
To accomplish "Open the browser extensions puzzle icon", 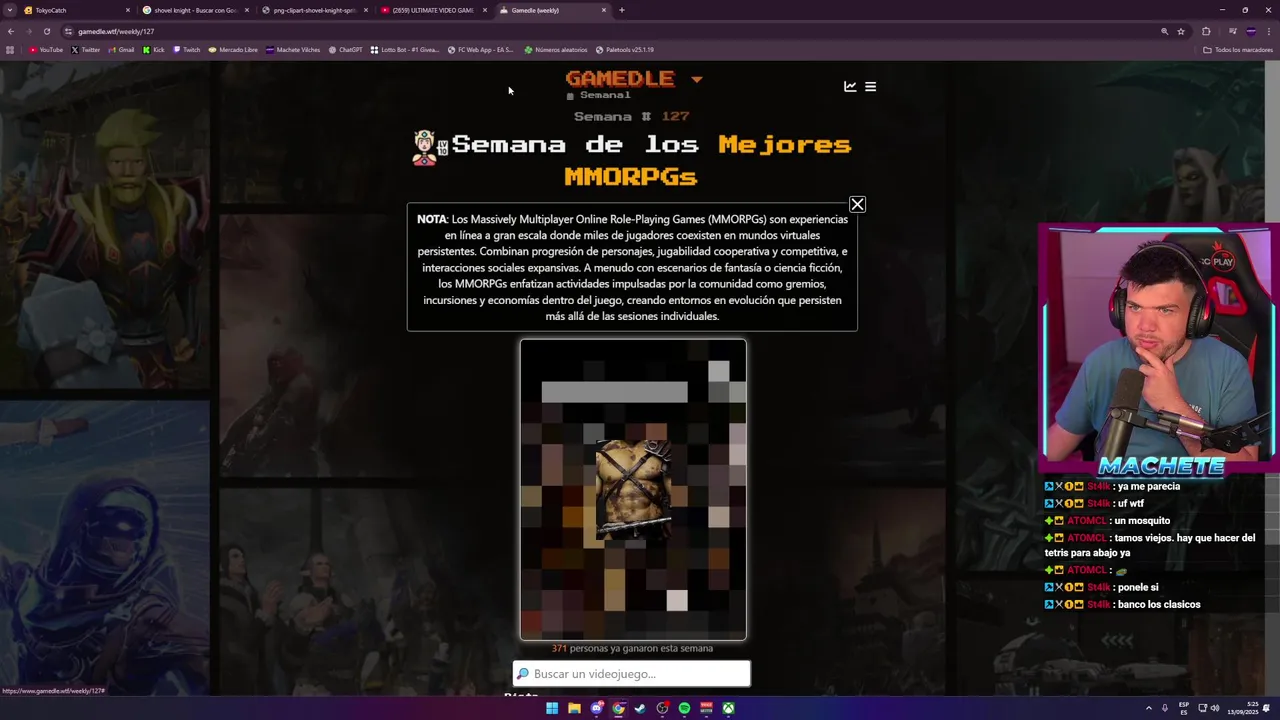I will tap(1206, 31).
